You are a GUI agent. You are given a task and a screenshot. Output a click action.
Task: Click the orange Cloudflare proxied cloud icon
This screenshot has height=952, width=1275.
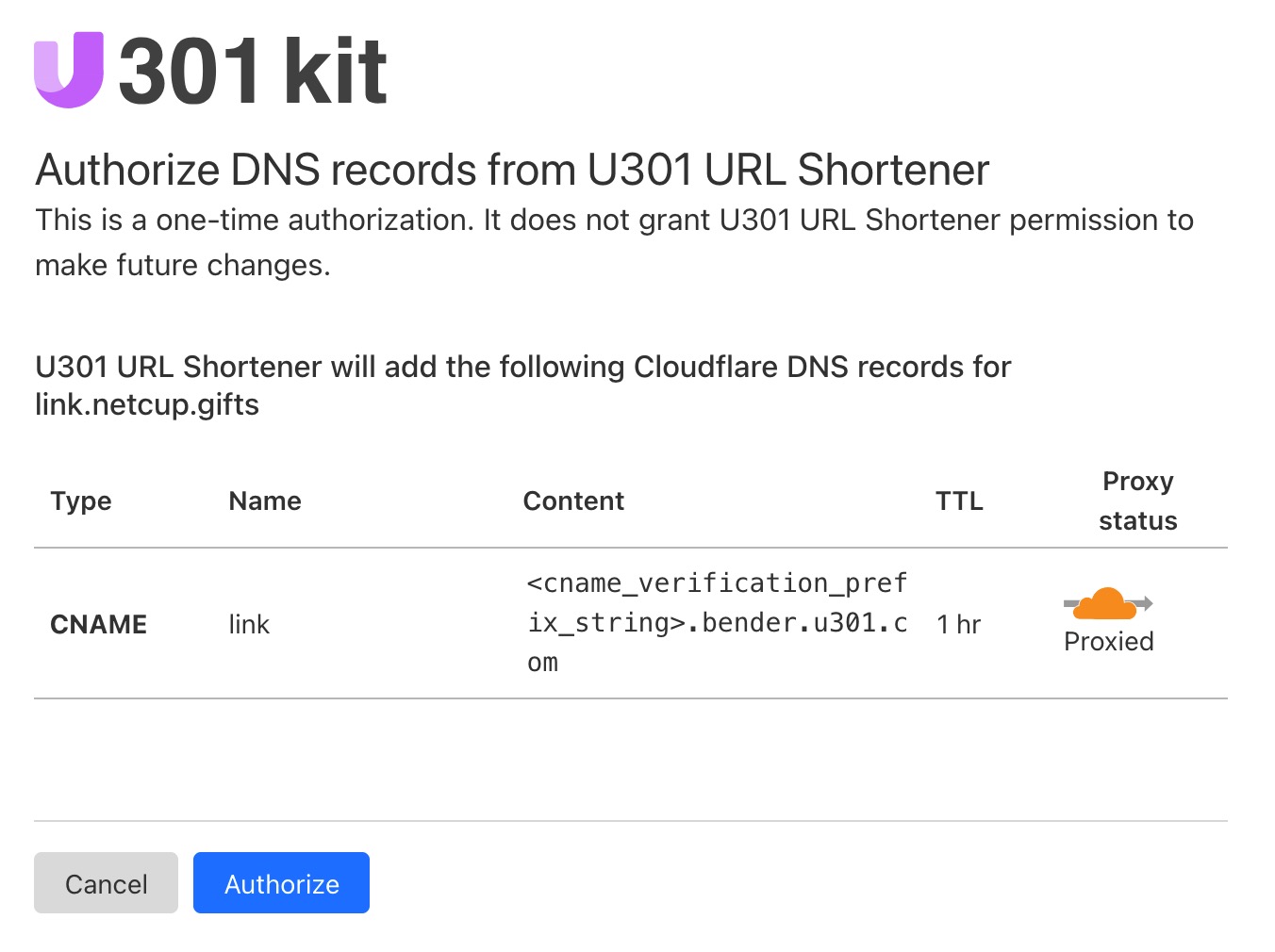[x=1107, y=603]
